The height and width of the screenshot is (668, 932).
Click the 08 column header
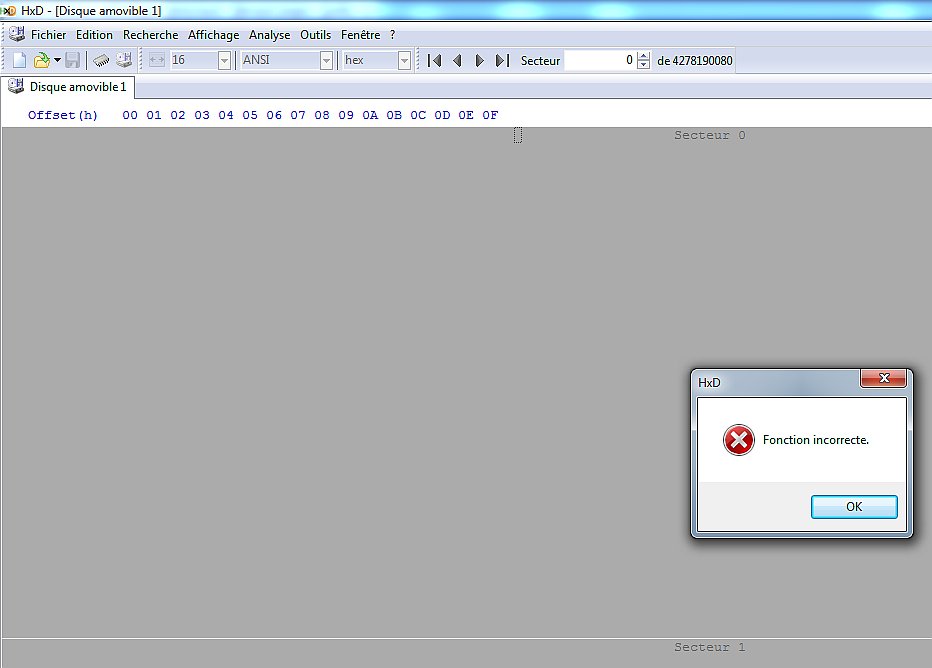(x=322, y=115)
